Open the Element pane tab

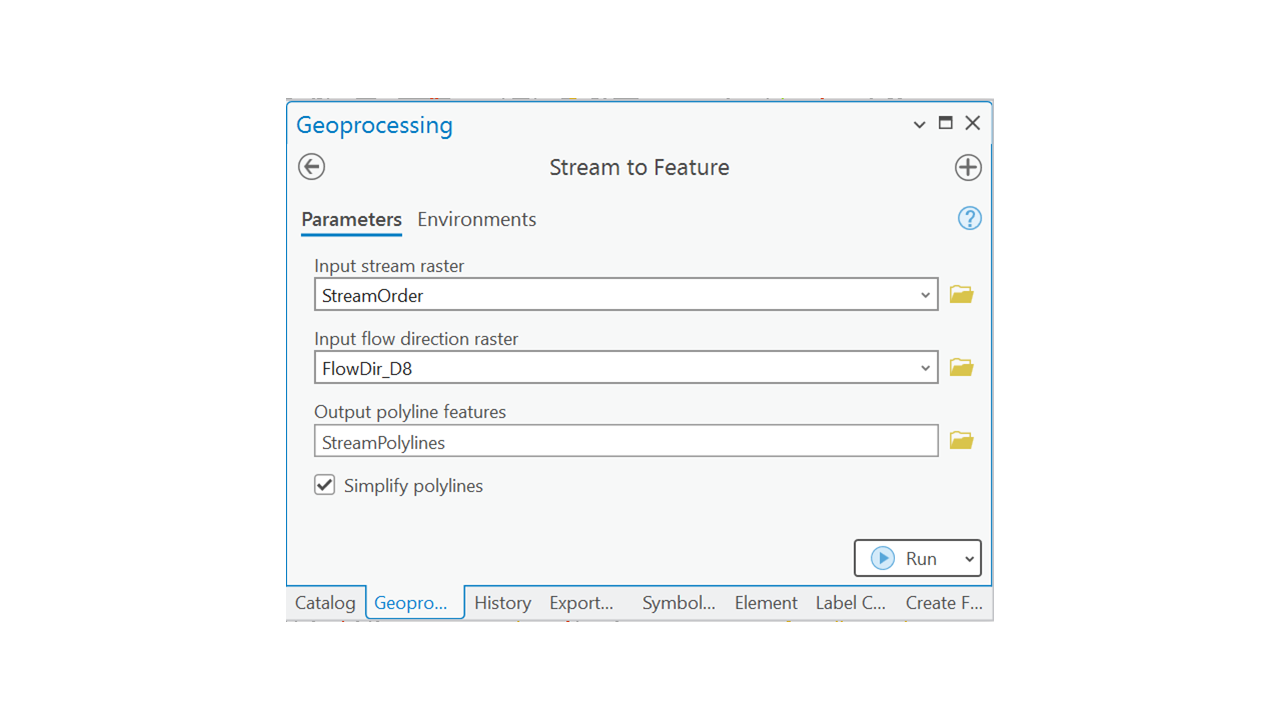coord(766,603)
